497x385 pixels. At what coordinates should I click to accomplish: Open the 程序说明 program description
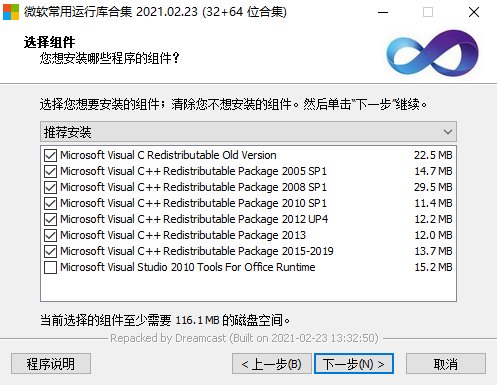pos(51,364)
